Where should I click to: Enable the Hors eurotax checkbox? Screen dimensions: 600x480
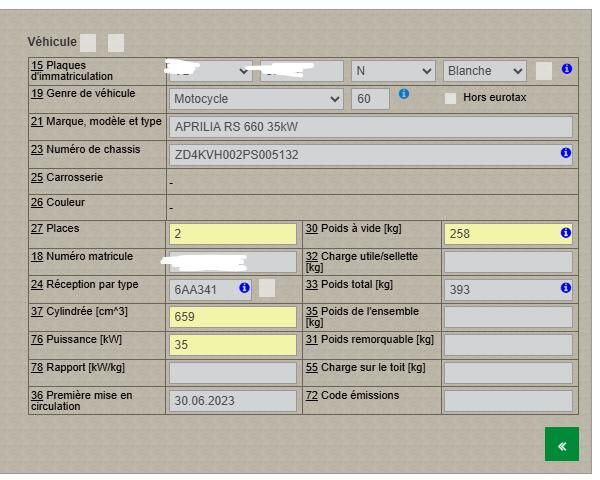pyautogui.click(x=450, y=98)
